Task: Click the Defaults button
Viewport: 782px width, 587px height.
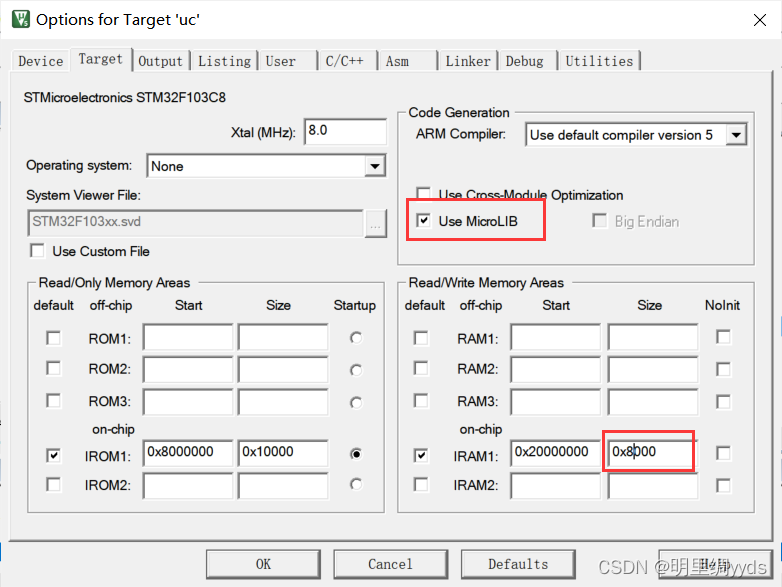Action: tap(518, 564)
